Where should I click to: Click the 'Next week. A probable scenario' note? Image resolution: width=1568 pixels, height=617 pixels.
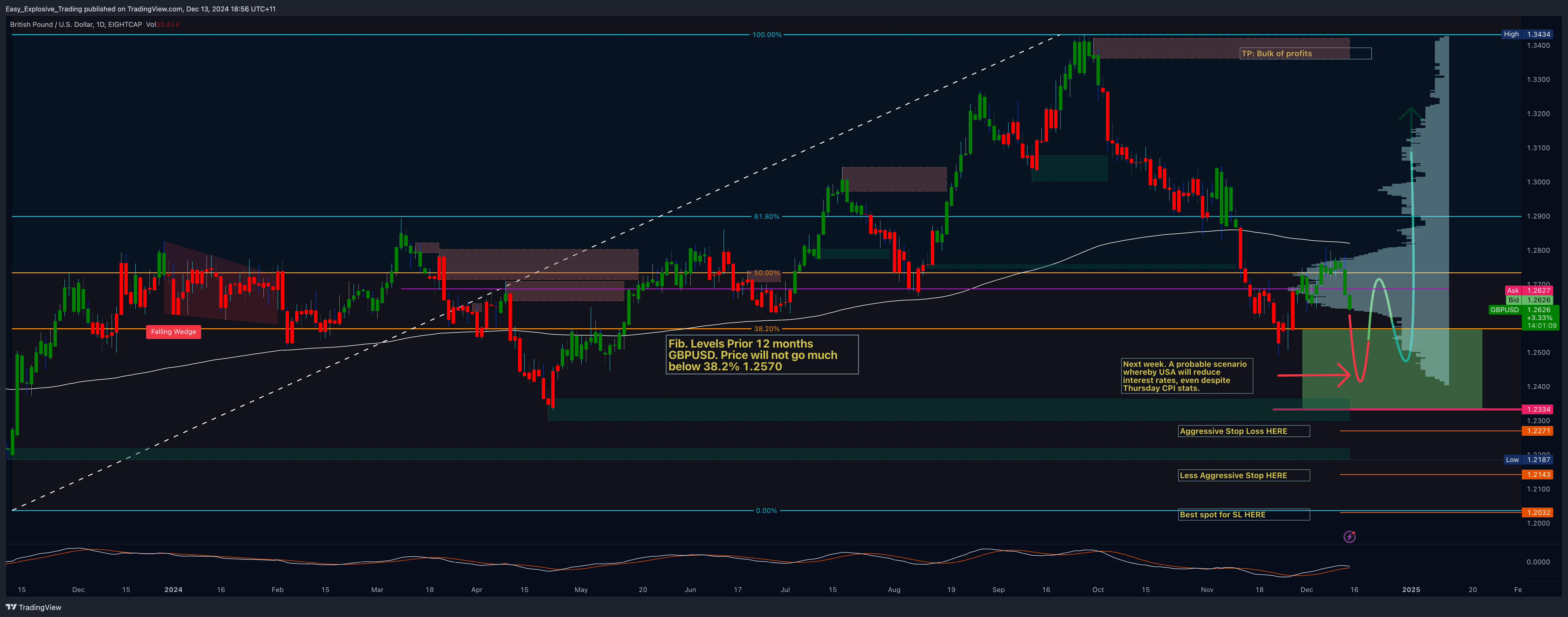point(1187,375)
